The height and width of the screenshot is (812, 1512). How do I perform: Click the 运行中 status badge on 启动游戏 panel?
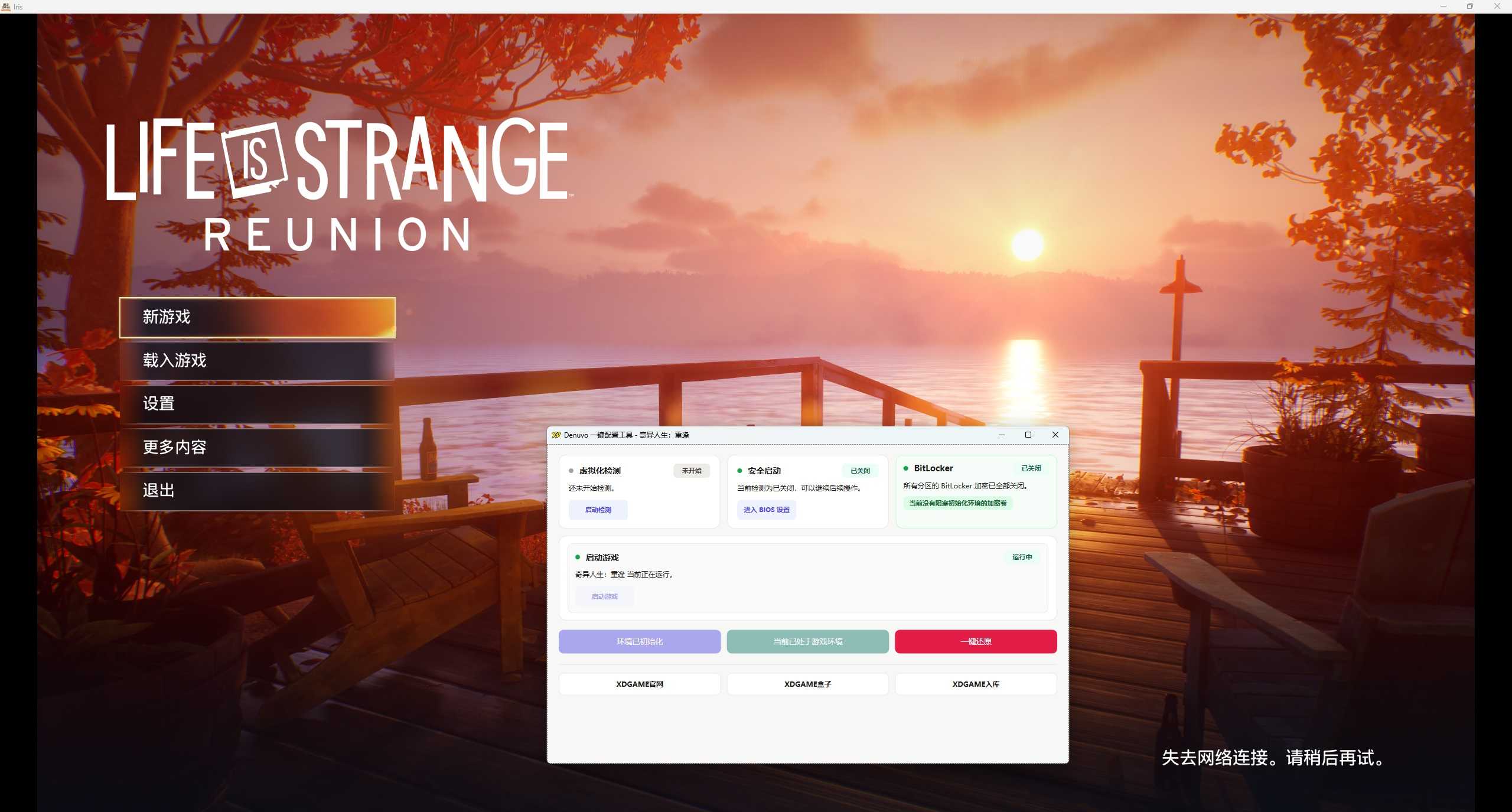coord(1022,557)
